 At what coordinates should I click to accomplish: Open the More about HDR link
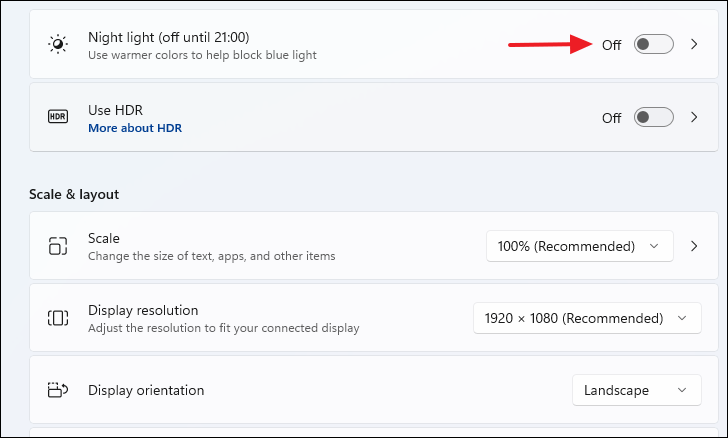[x=135, y=128]
